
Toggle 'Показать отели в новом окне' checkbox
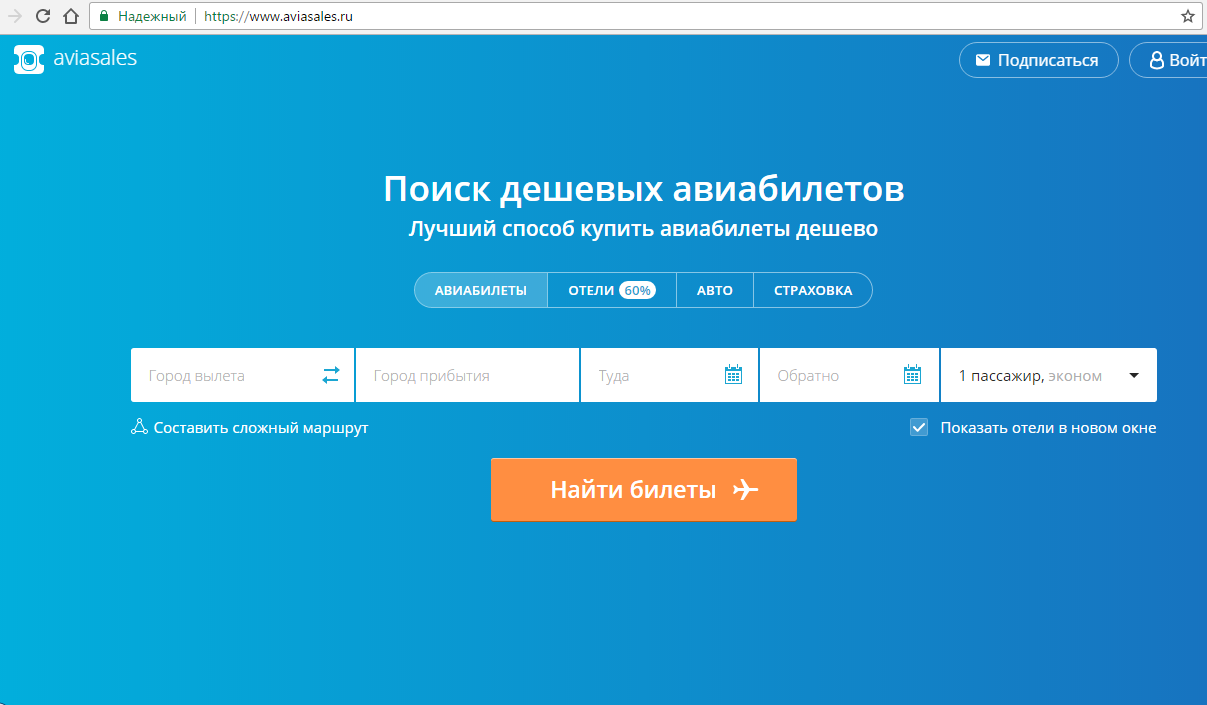919,428
